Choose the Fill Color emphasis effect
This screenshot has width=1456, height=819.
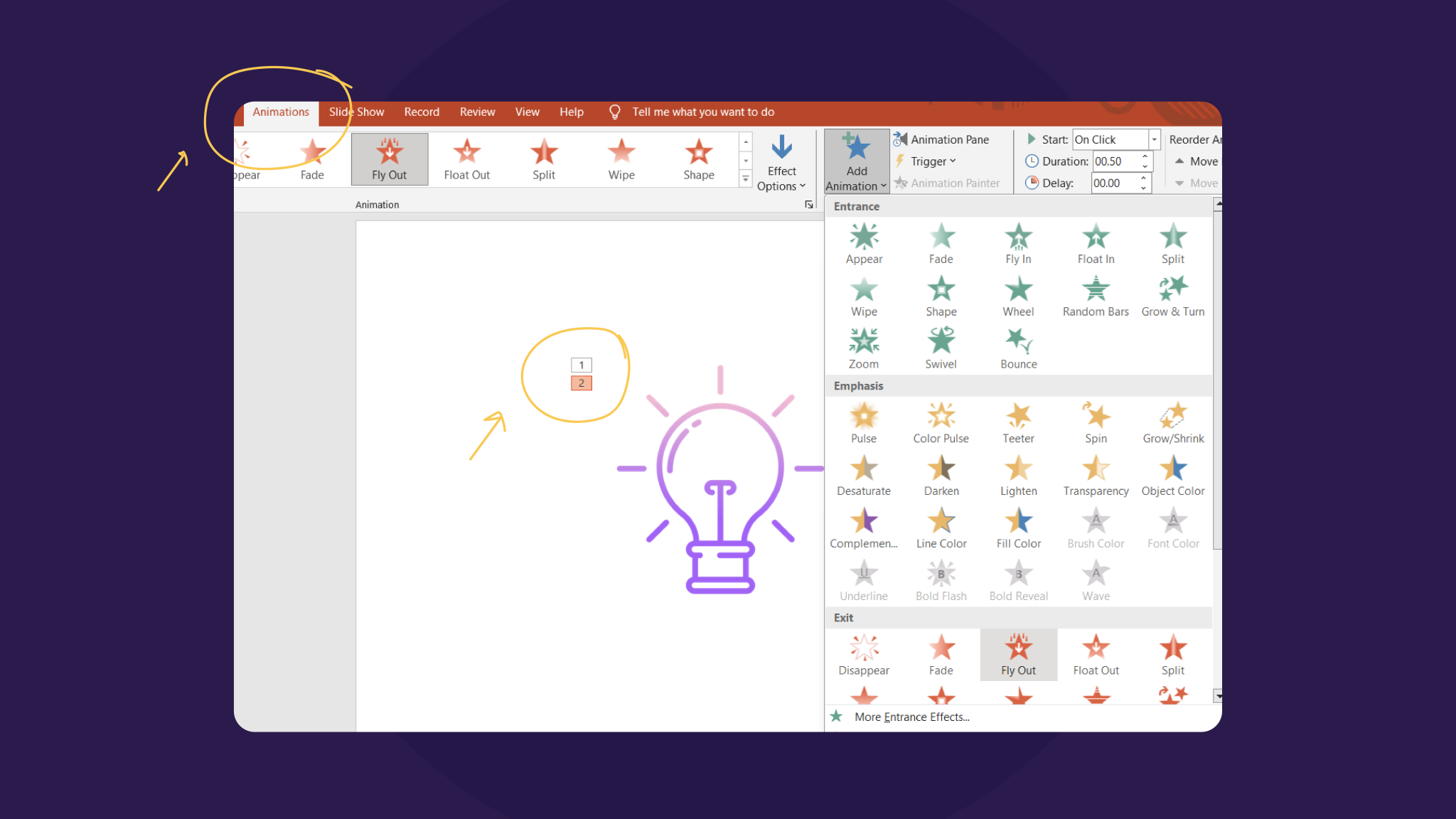1018,529
